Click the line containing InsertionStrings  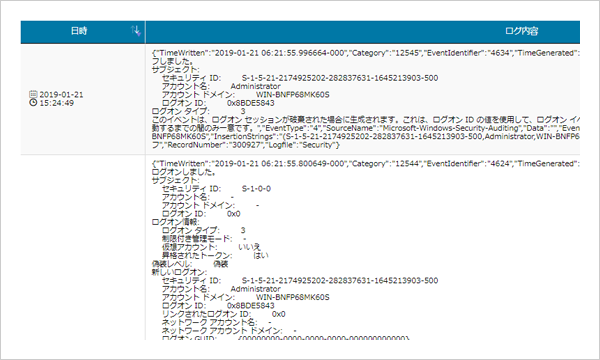pyautogui.click(x=366, y=137)
